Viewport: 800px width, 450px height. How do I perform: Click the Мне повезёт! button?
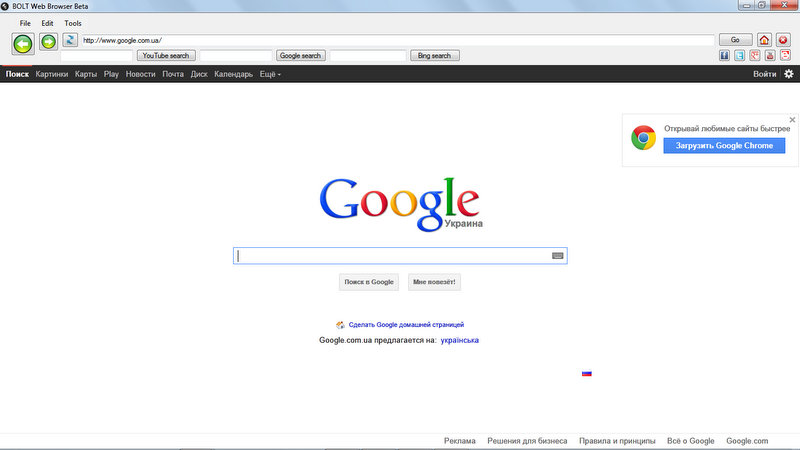pos(434,282)
